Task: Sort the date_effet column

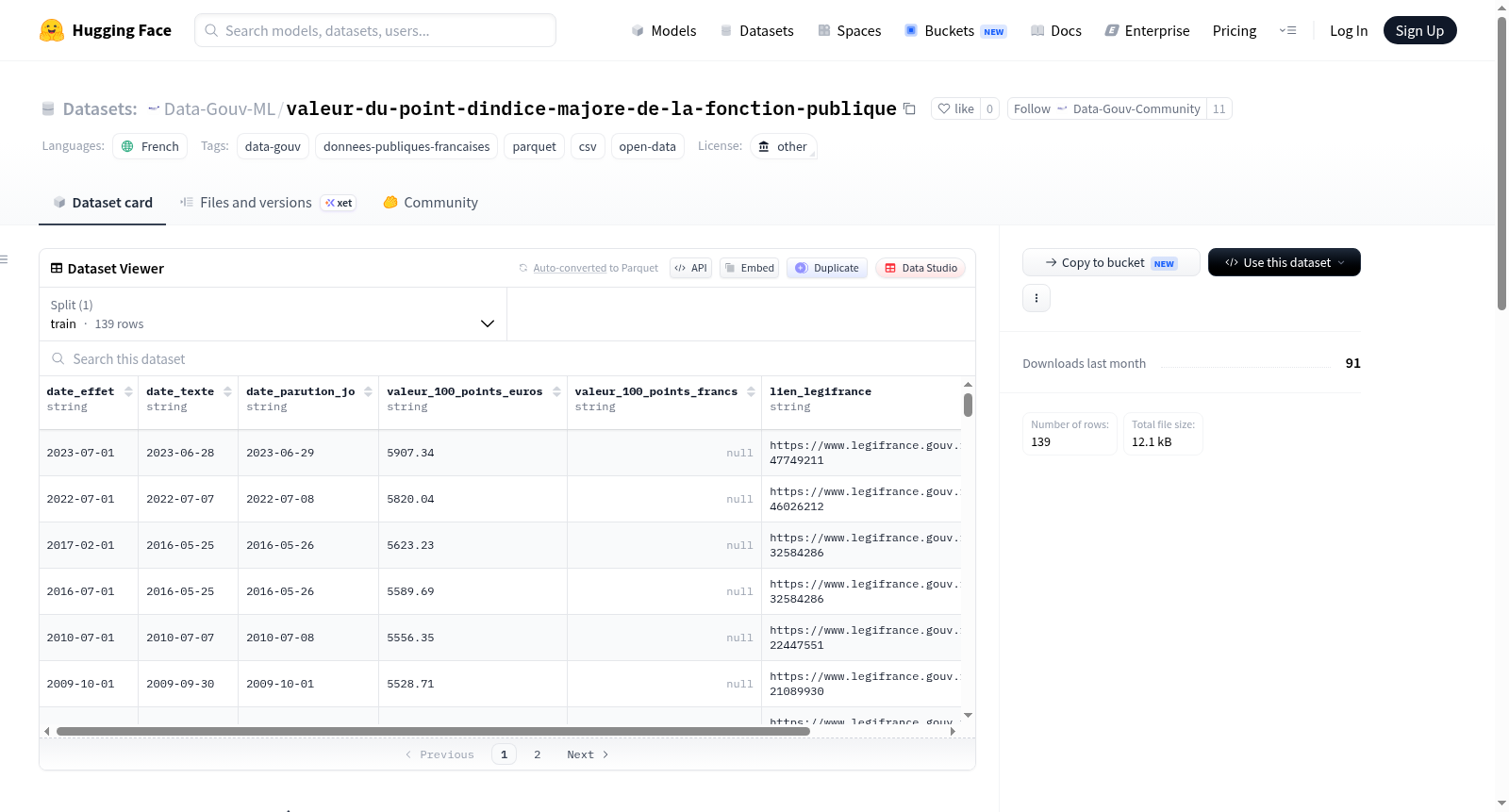Action: click(x=128, y=391)
